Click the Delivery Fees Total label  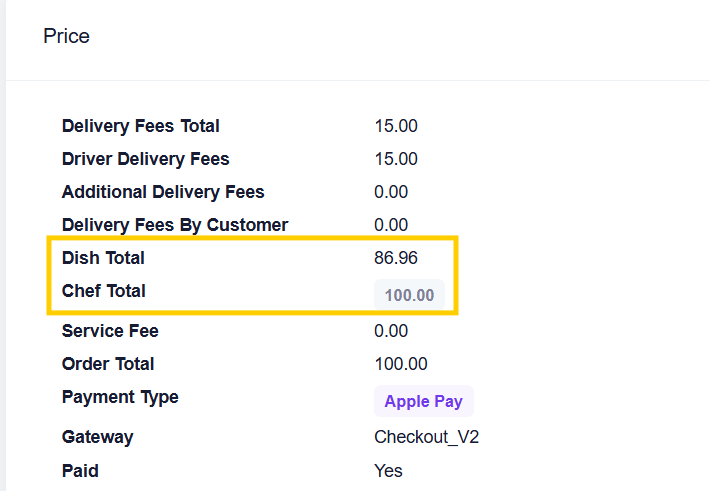tap(141, 126)
